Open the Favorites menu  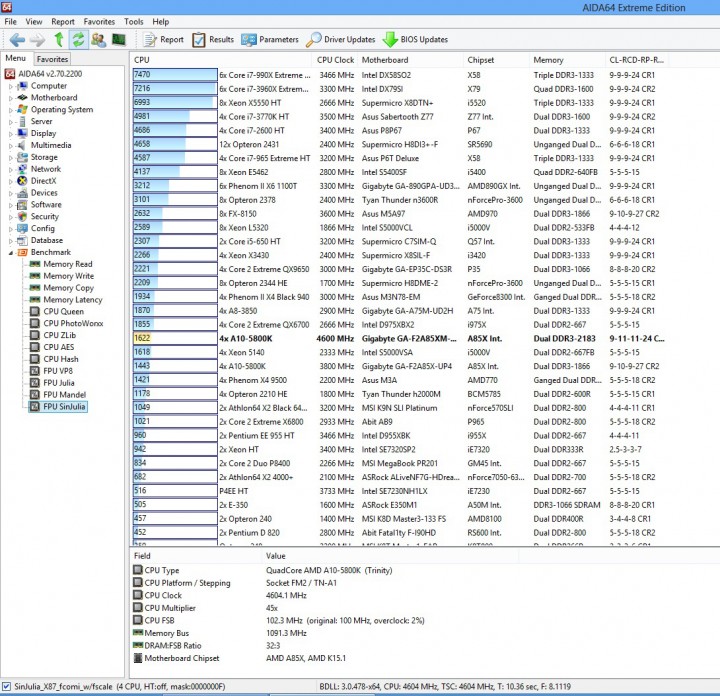99,22
